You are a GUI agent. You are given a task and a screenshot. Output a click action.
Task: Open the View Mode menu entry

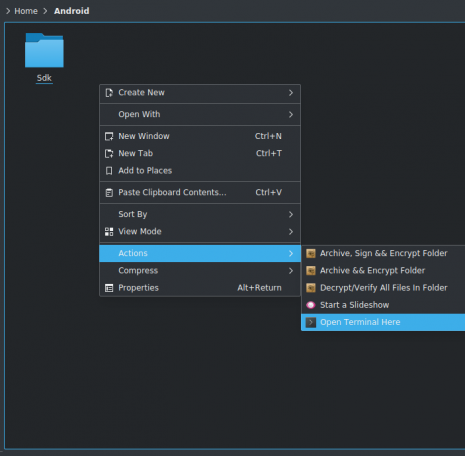click(200, 232)
